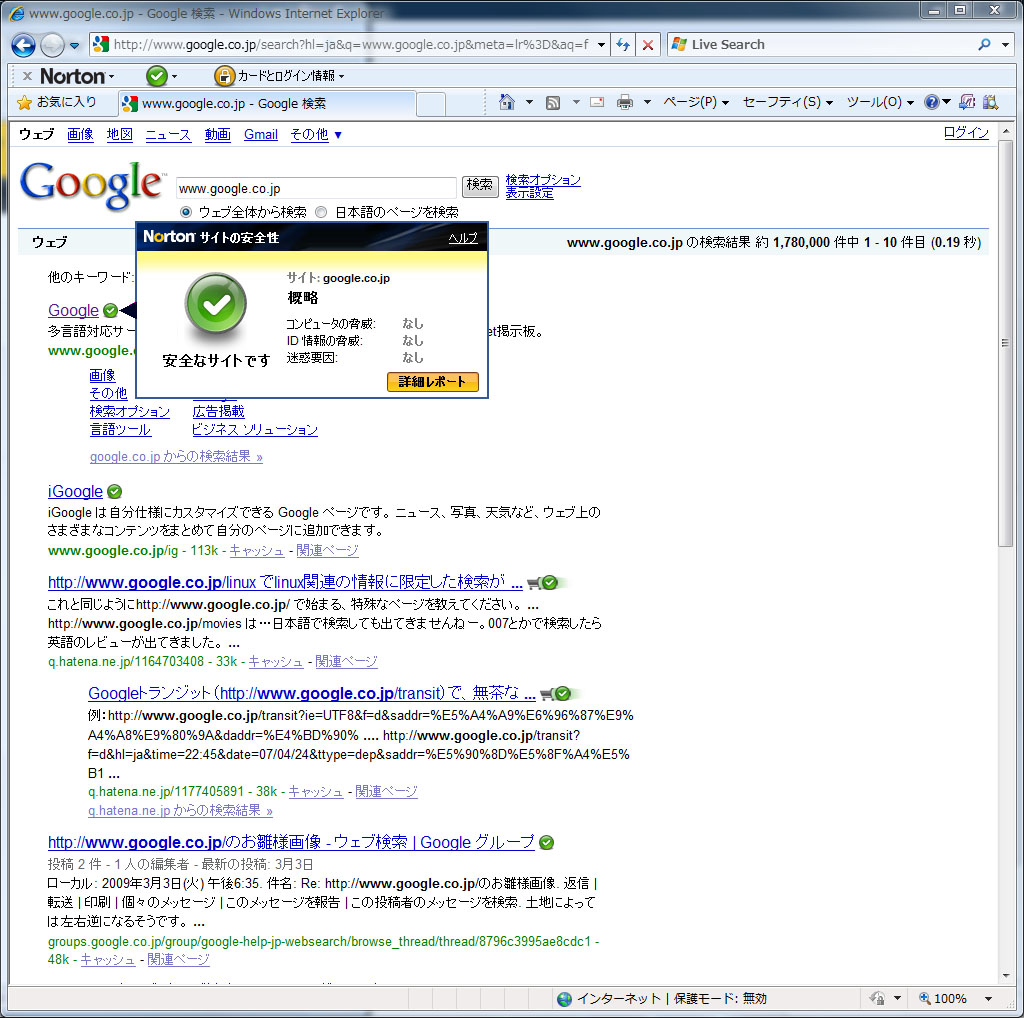Click the Norton safe badge next to iGoogle
1024x1018 pixels.
114,491
